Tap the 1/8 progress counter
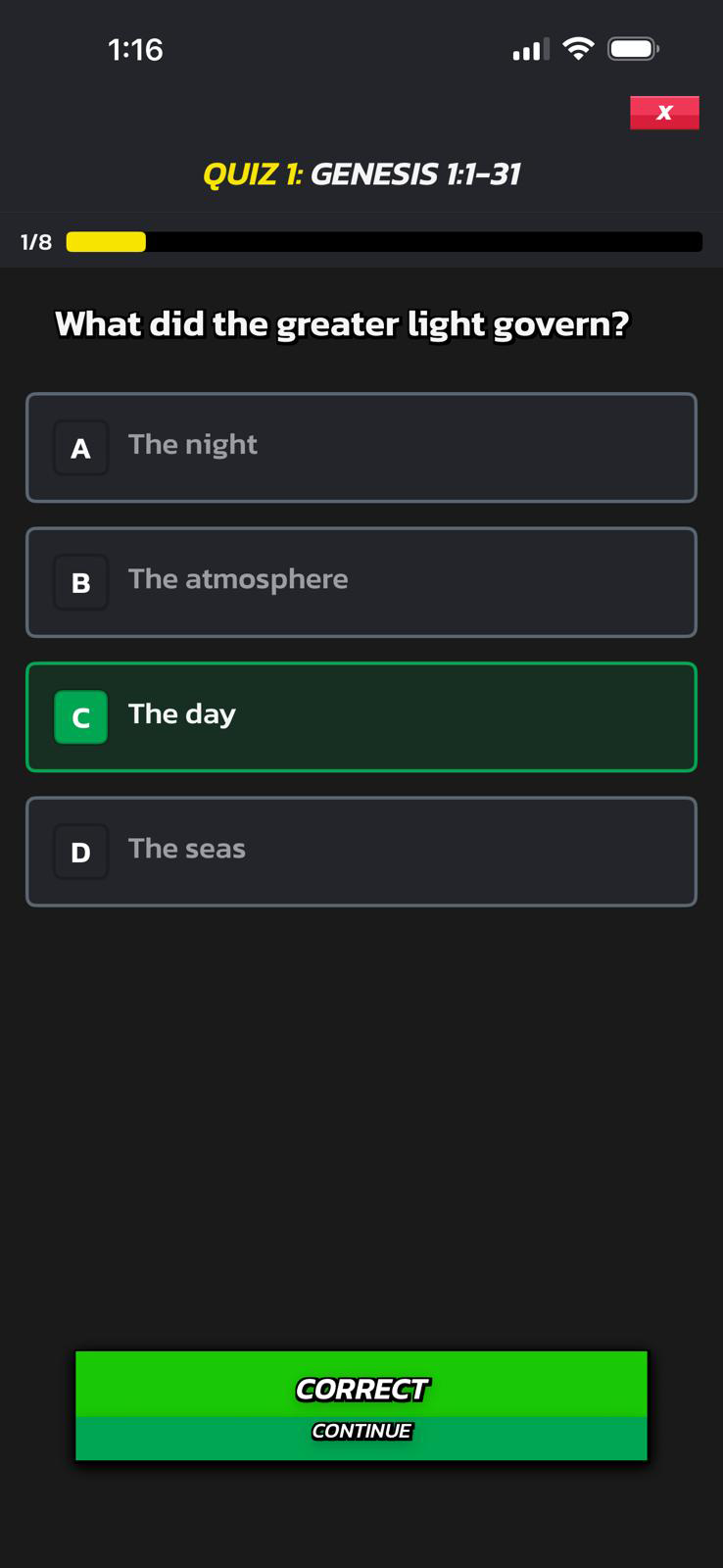Image resolution: width=723 pixels, height=1568 pixels. point(34,241)
